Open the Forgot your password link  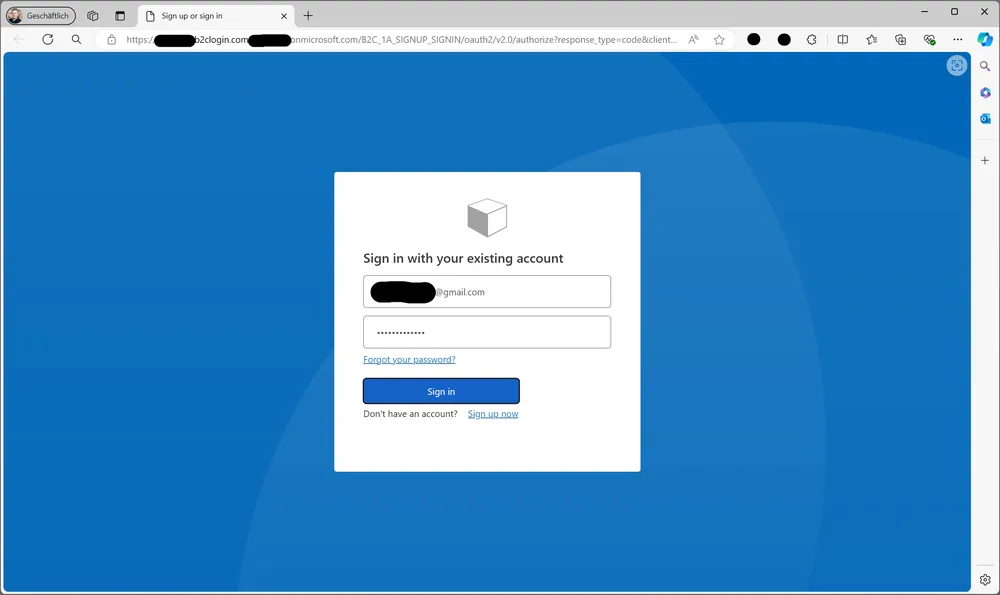tap(409, 359)
